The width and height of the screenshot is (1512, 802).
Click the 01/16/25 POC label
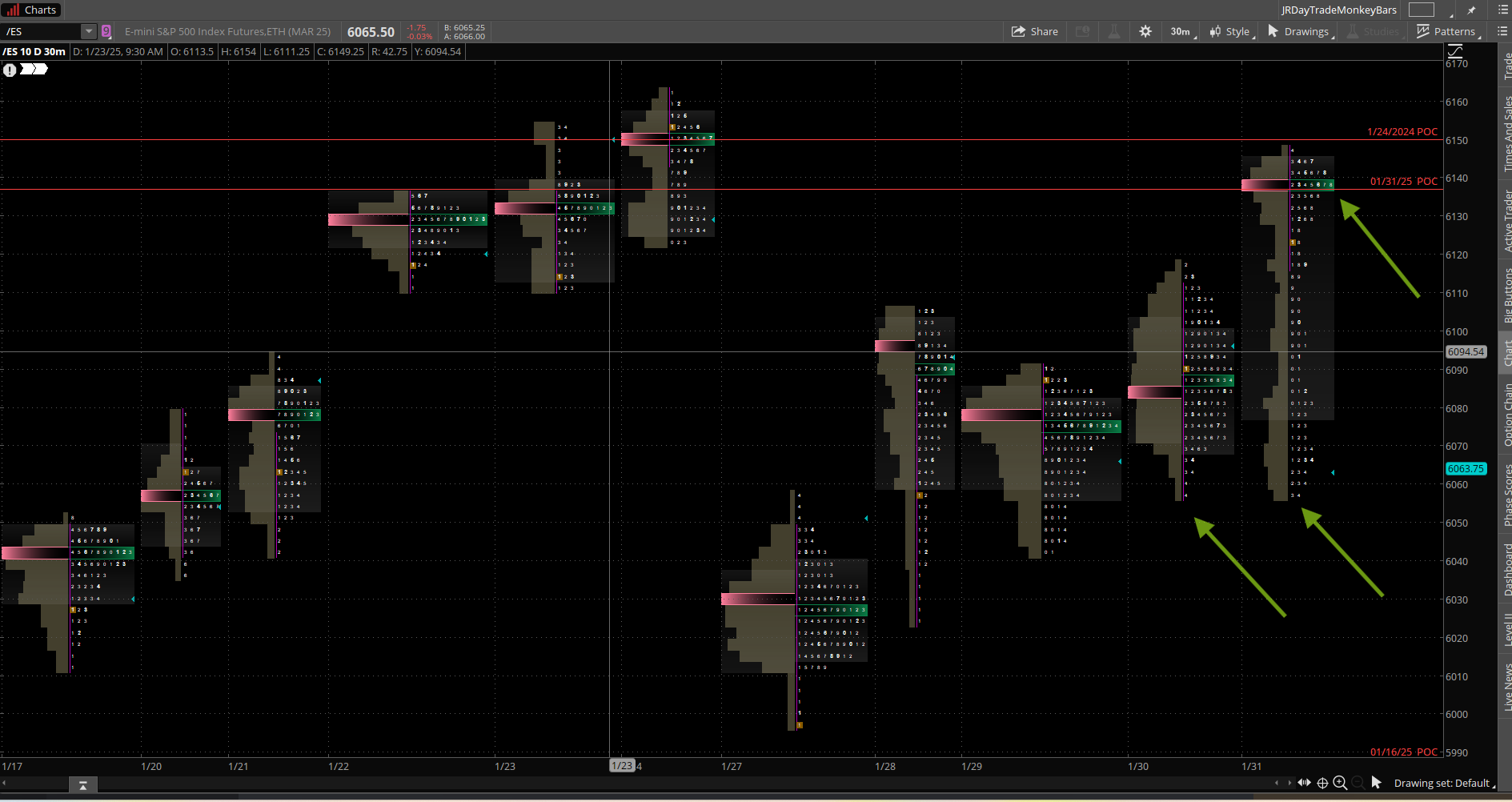pos(1404,752)
